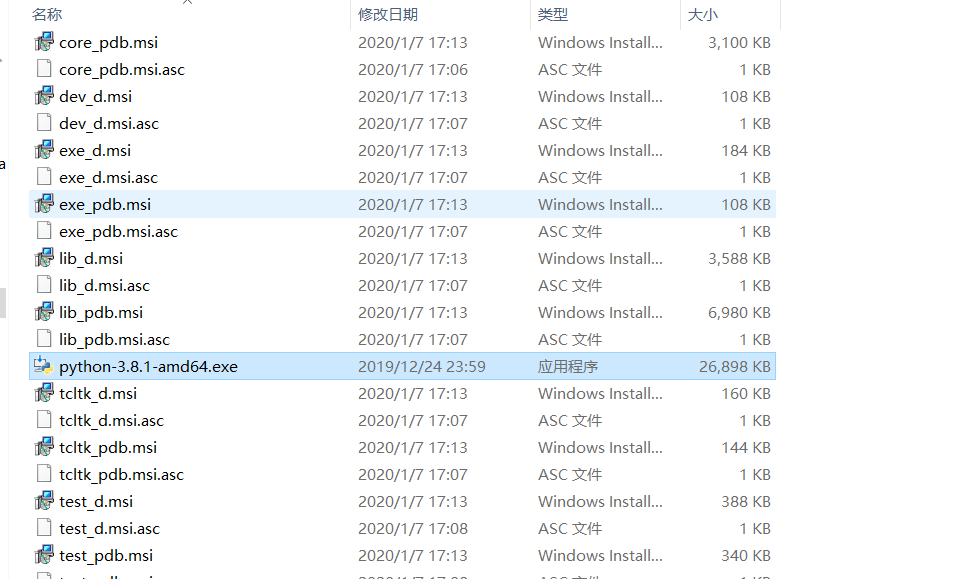Click the python-3.8.1-amd64.exe application icon

coord(44,366)
